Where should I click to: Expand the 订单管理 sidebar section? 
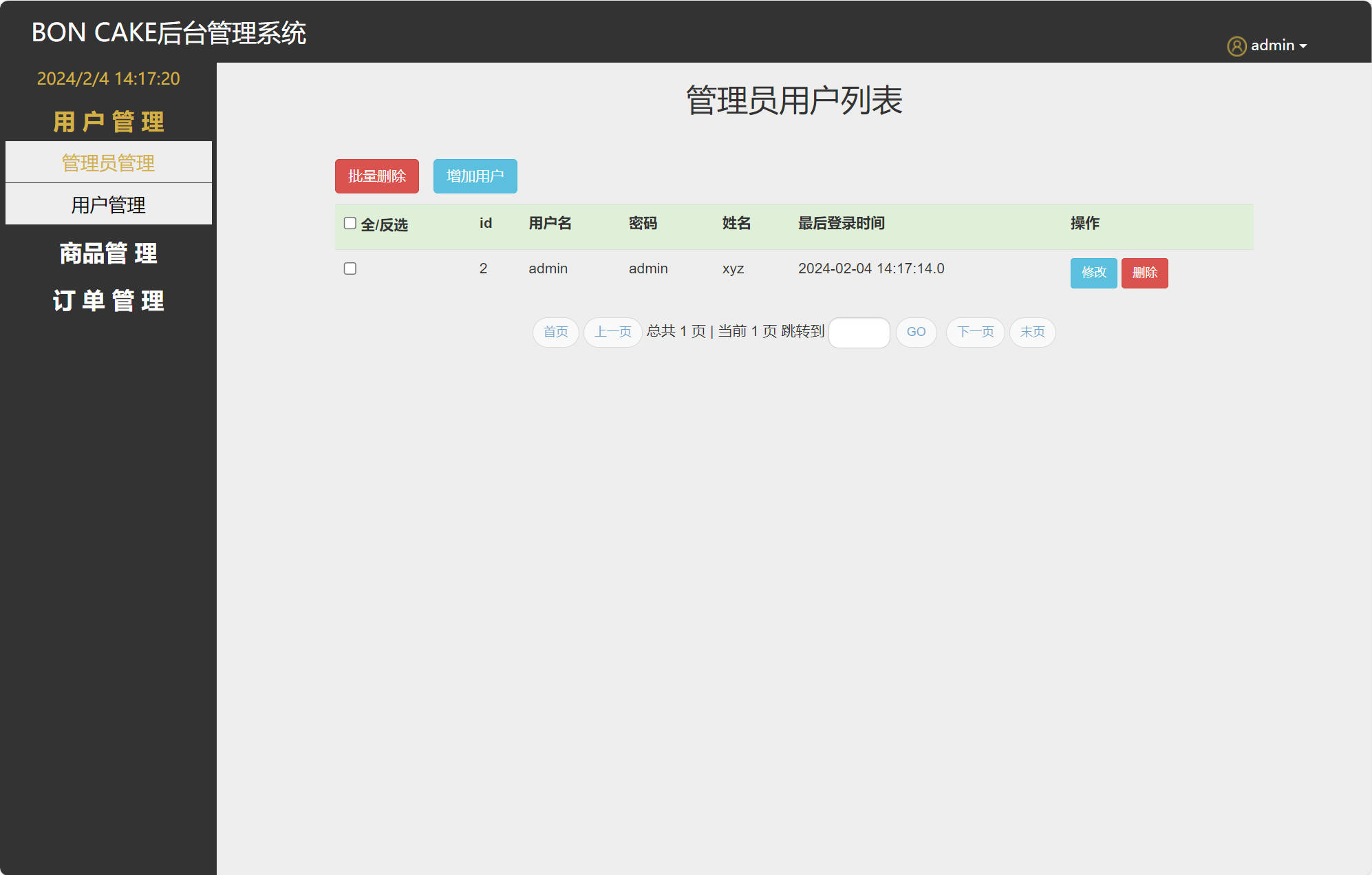point(108,301)
